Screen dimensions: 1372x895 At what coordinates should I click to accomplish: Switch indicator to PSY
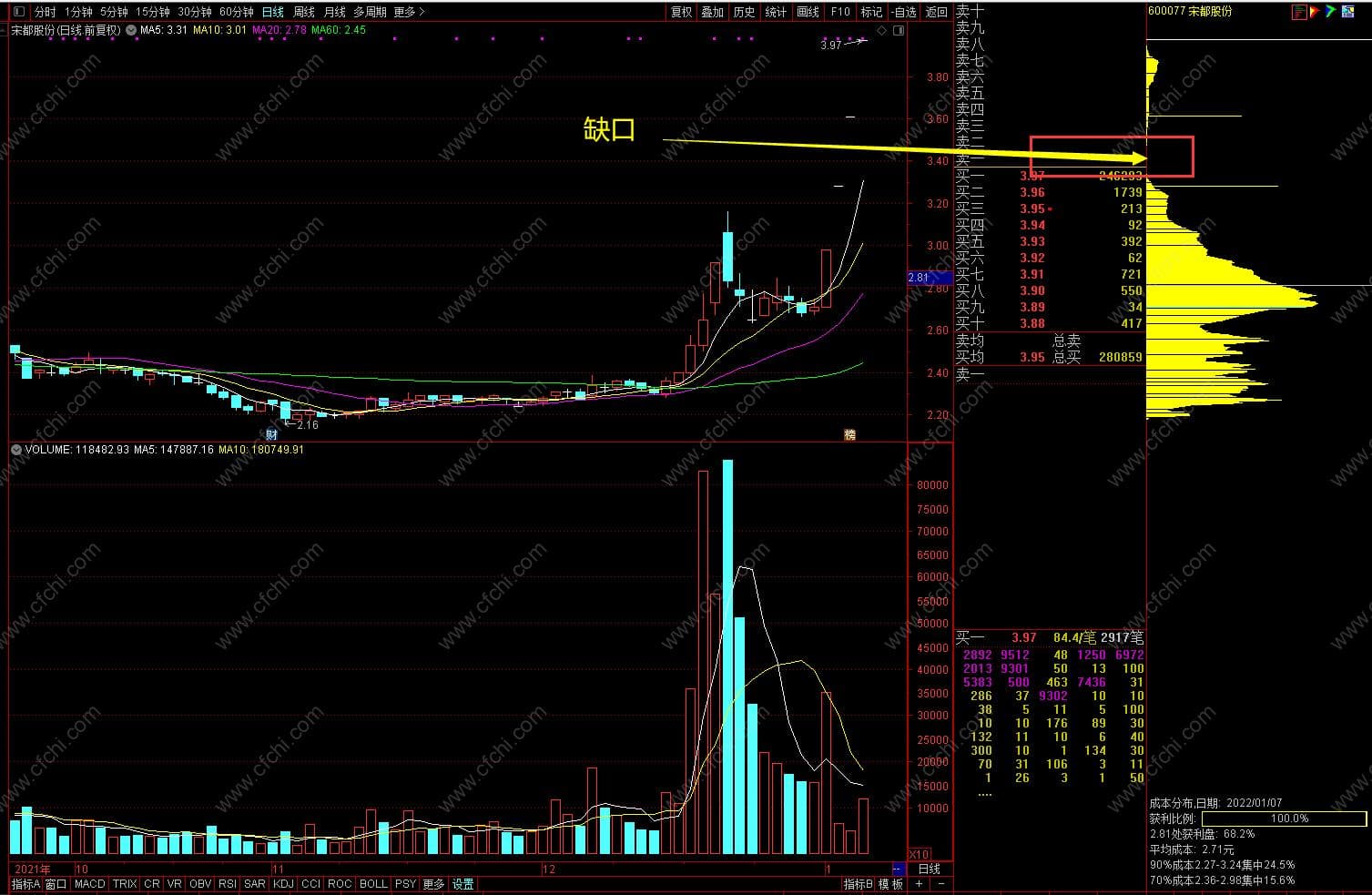pos(405,884)
